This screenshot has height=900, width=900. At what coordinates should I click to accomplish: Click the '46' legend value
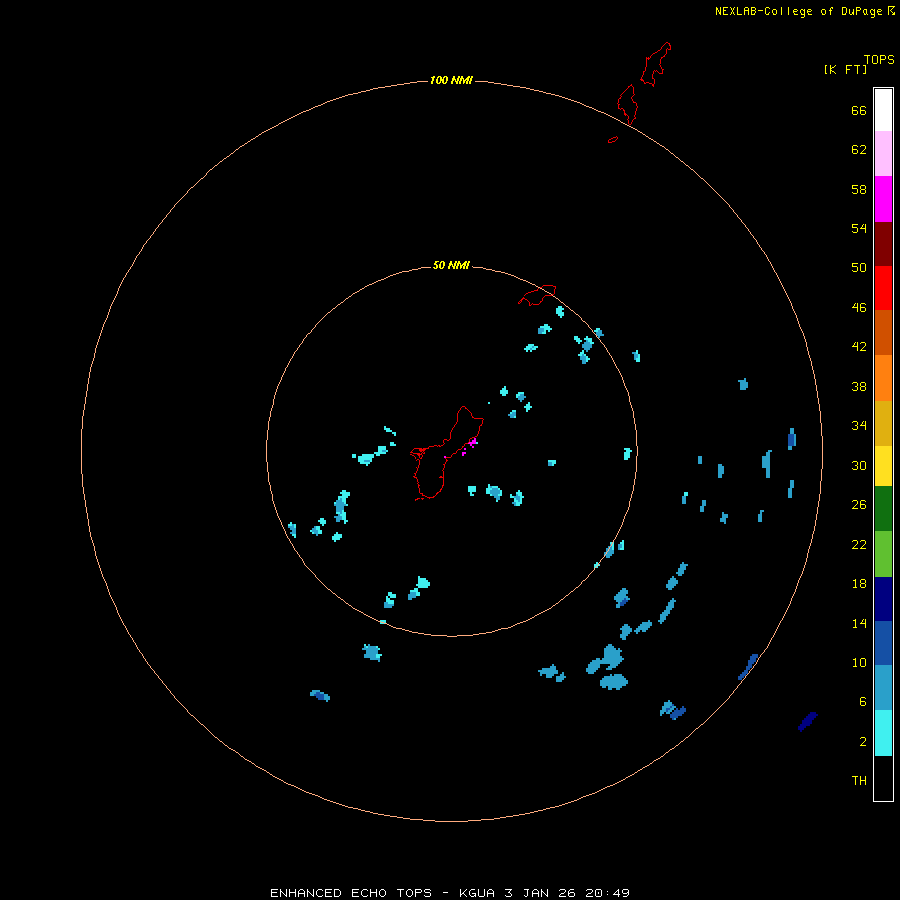point(859,308)
